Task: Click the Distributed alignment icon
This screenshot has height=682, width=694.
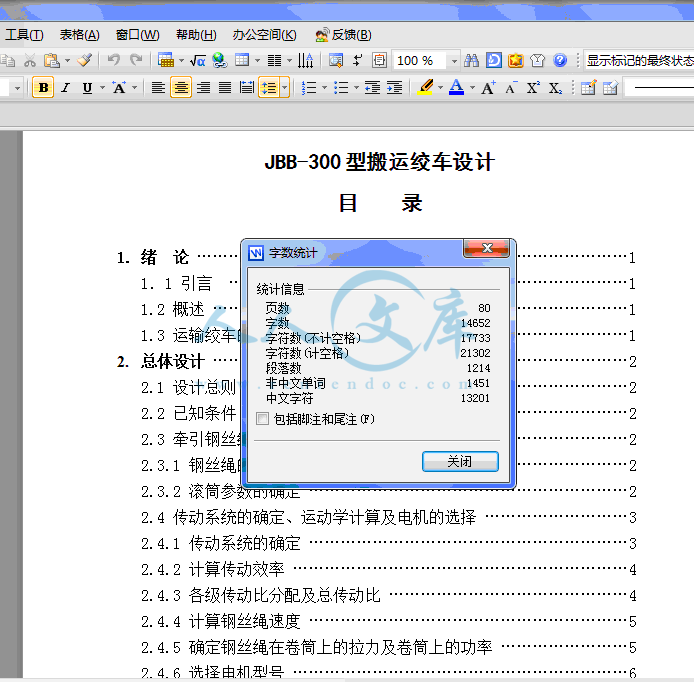Action: (247, 88)
